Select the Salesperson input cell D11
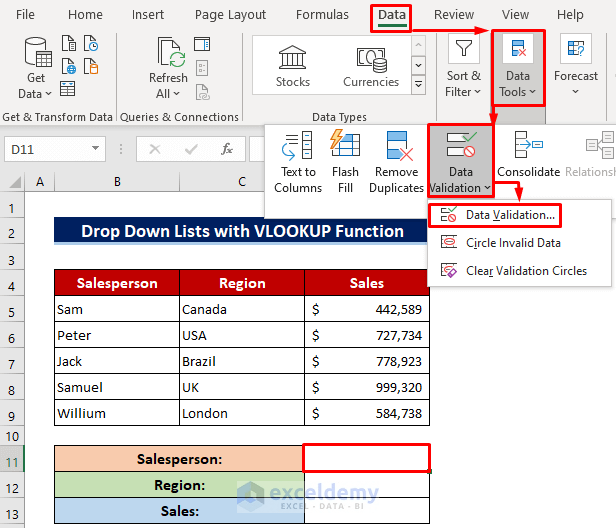Screen dimensions: 616x528 coord(367,458)
